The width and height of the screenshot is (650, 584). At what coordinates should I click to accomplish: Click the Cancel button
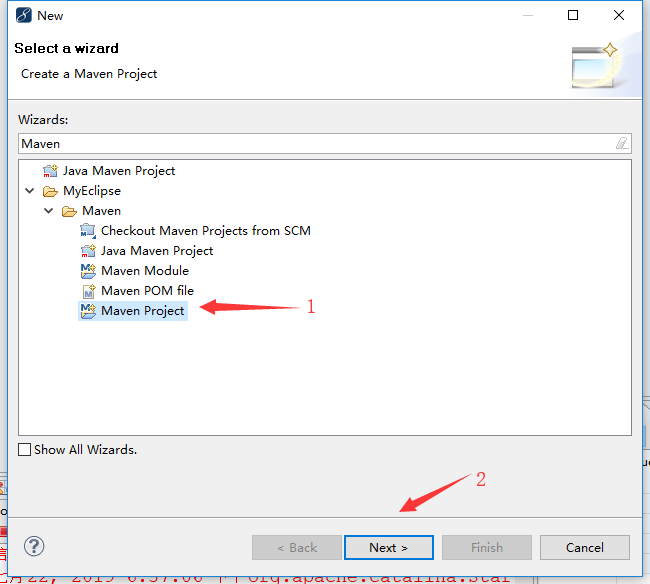(x=585, y=548)
